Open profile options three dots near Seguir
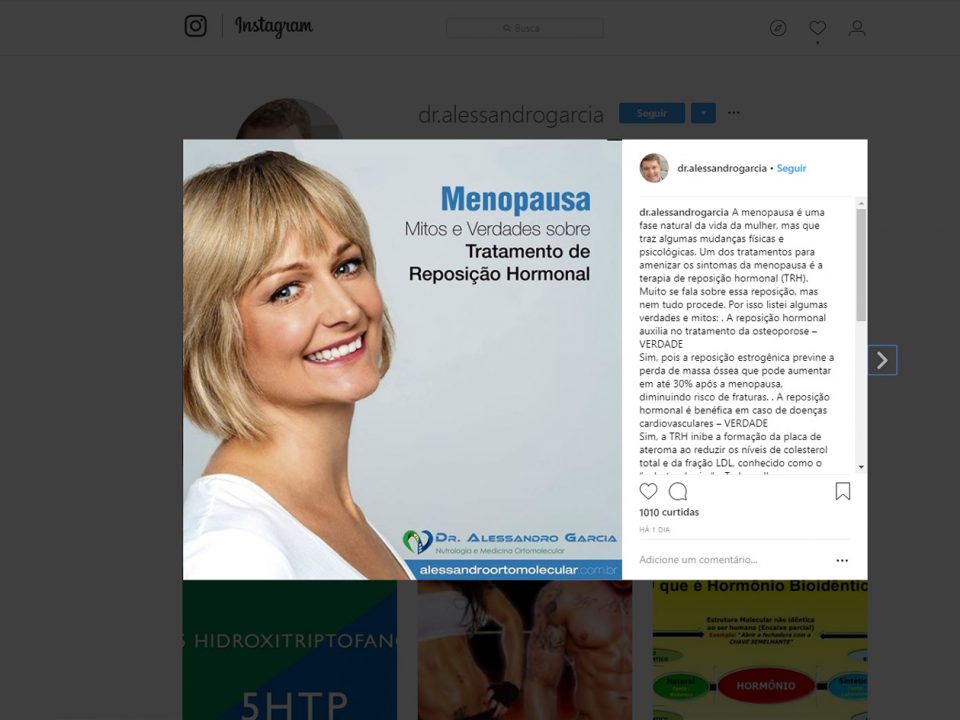This screenshot has width=960, height=720. (x=733, y=113)
